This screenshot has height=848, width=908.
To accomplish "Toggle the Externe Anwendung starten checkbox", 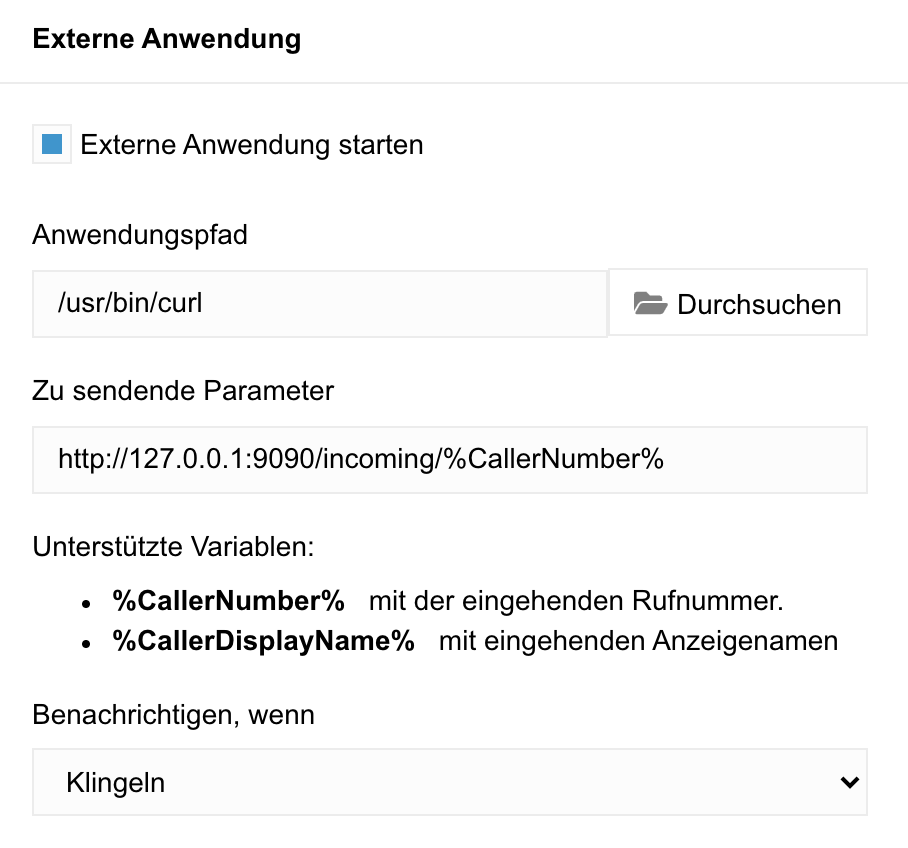I will pyautogui.click(x=52, y=144).
